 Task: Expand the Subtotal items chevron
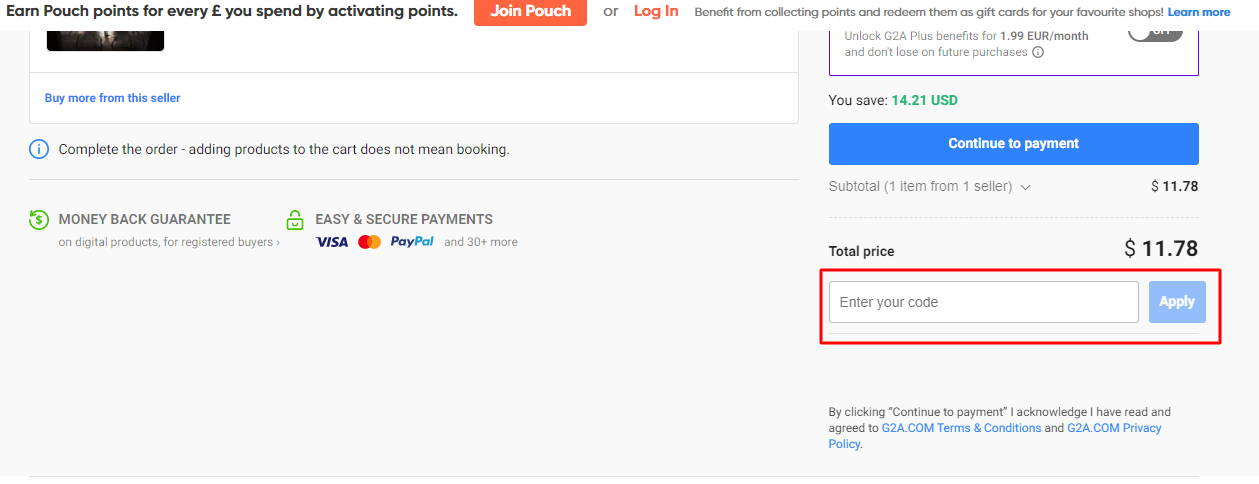[x=1025, y=187]
